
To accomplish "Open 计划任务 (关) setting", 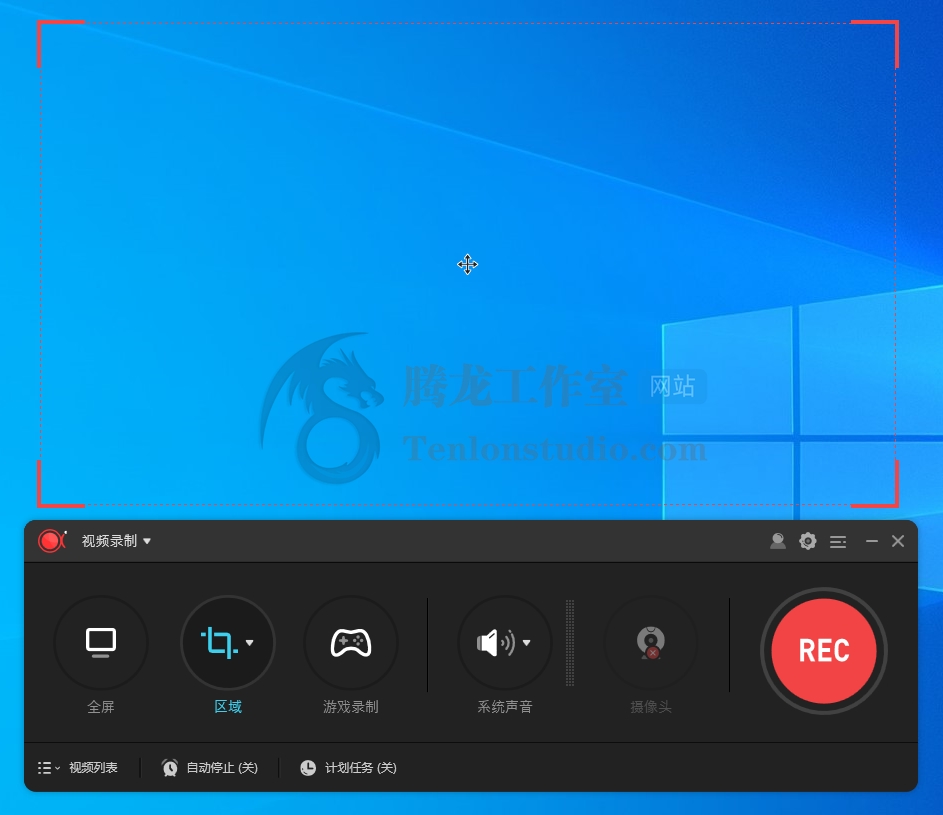I will click(361, 767).
